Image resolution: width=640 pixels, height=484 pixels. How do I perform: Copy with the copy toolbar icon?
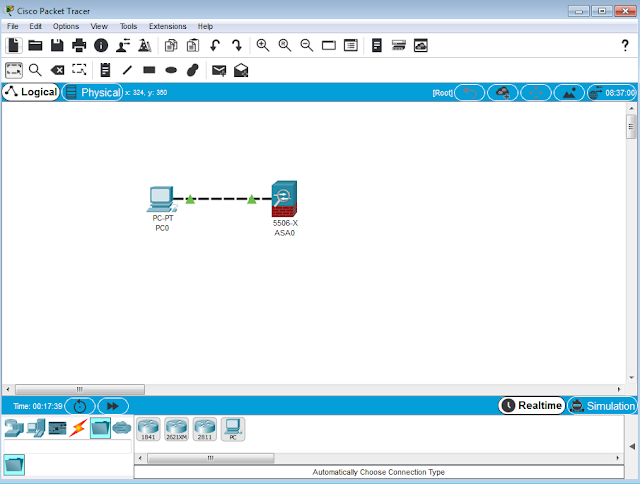(171, 45)
